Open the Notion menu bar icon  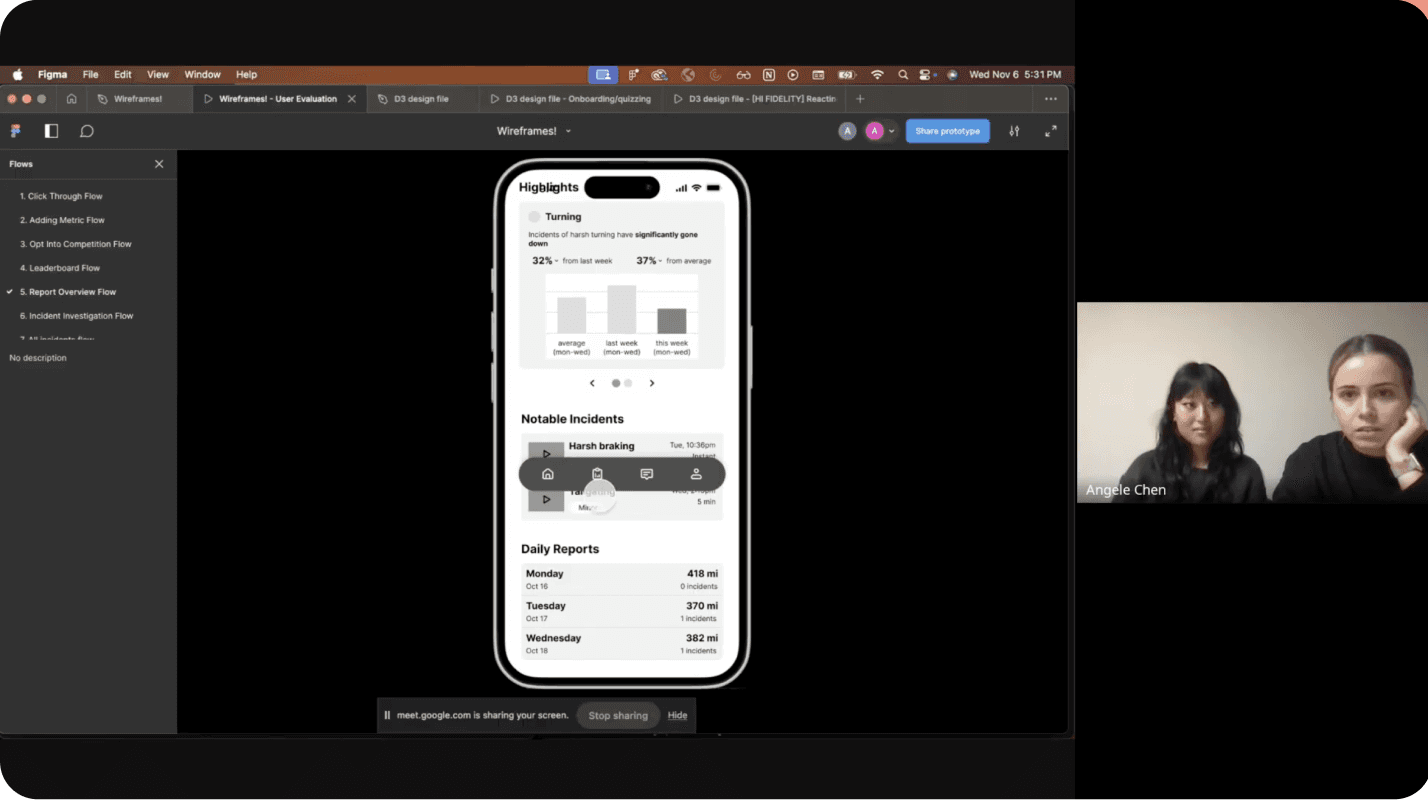[x=768, y=74]
